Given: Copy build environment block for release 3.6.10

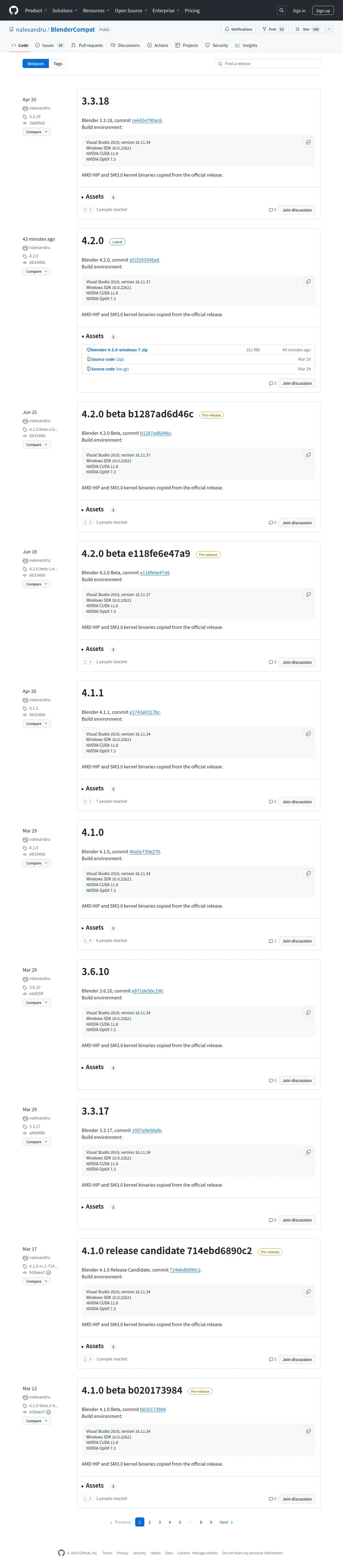Looking at the screenshot, I should pyautogui.click(x=308, y=1013).
